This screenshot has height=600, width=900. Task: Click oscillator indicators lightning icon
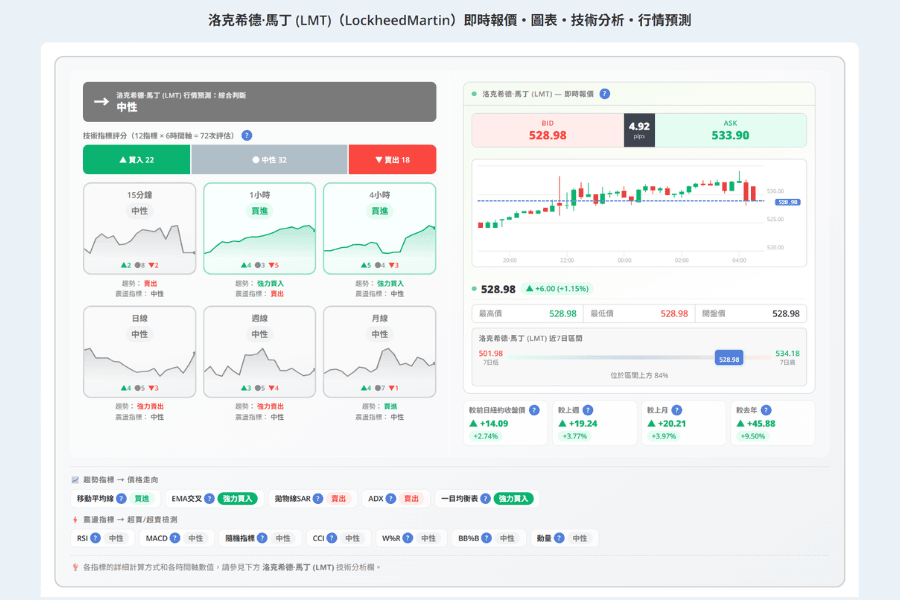(75, 520)
